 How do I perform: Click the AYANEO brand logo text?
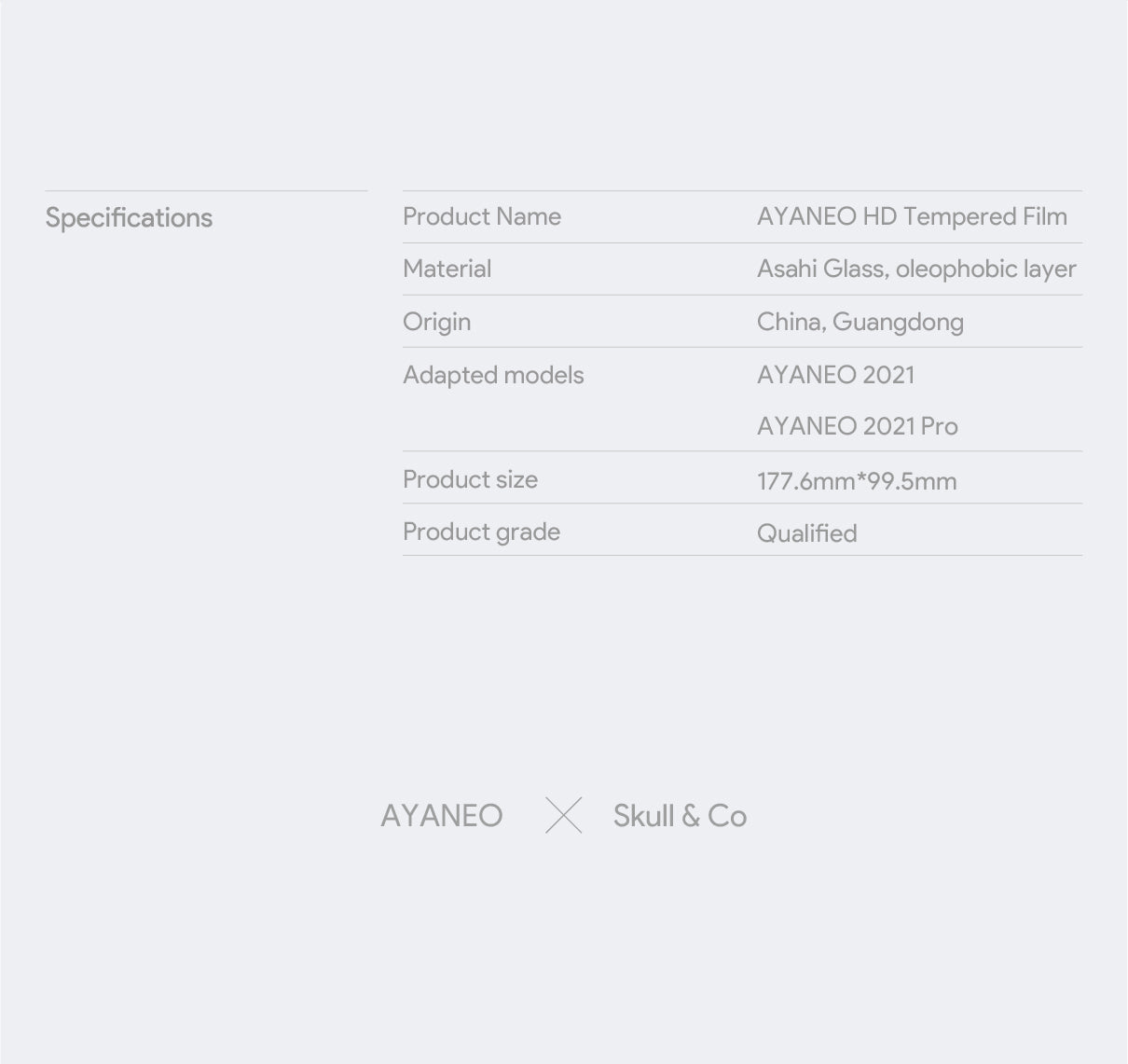[x=441, y=816]
